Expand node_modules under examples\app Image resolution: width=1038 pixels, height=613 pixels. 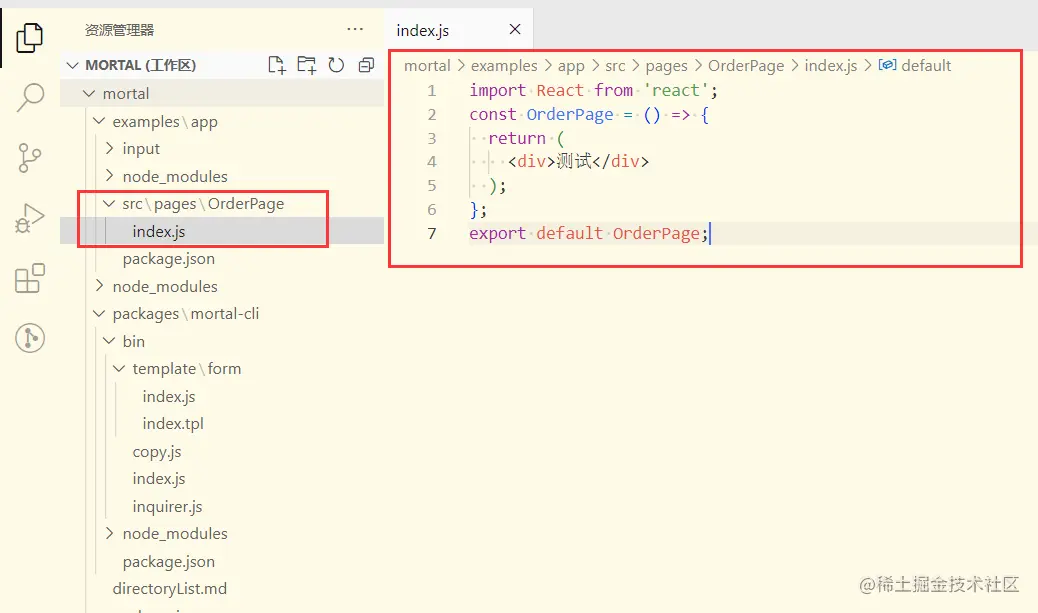[x=109, y=176]
